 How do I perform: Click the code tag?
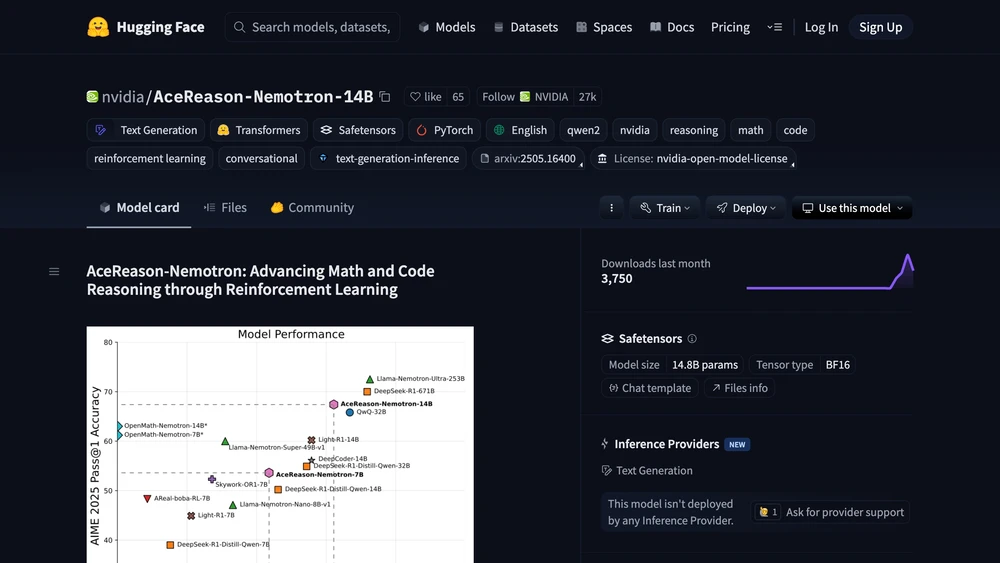click(795, 130)
